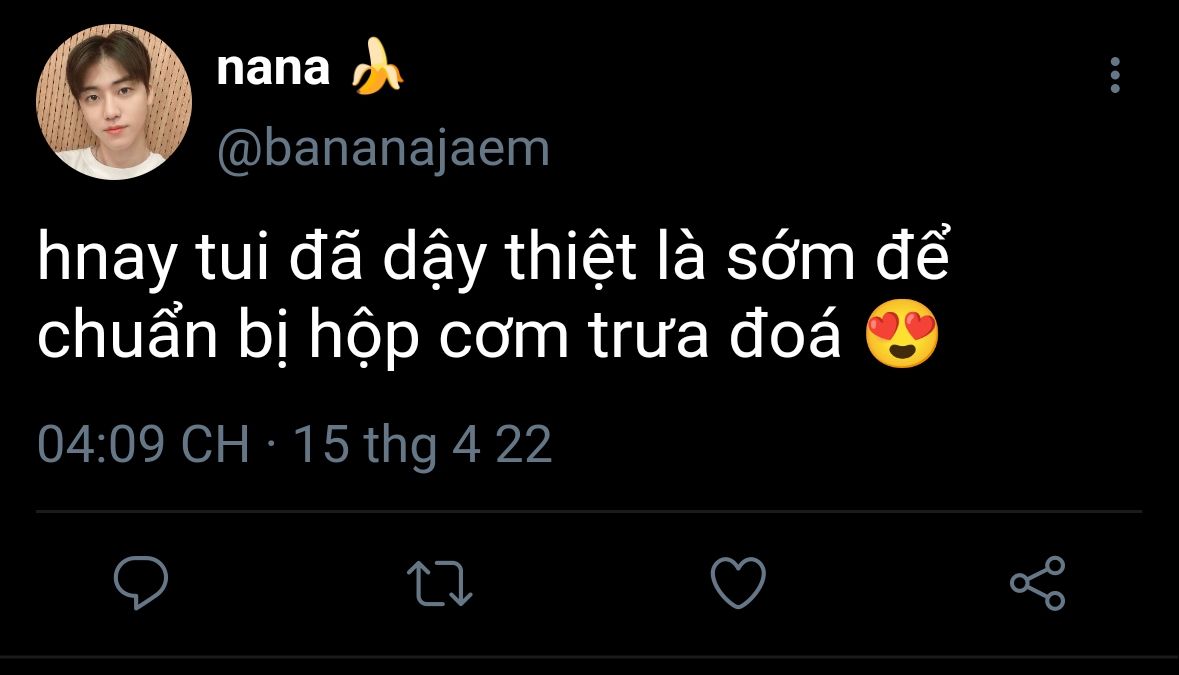The width and height of the screenshot is (1179, 675).
Task: Retweet this post using arrows icon
Action: [440, 583]
